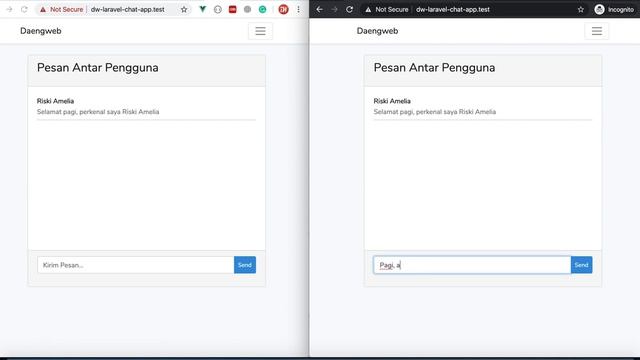
Task: Bookmark page with star in incognito window
Action: click(x=581, y=9)
